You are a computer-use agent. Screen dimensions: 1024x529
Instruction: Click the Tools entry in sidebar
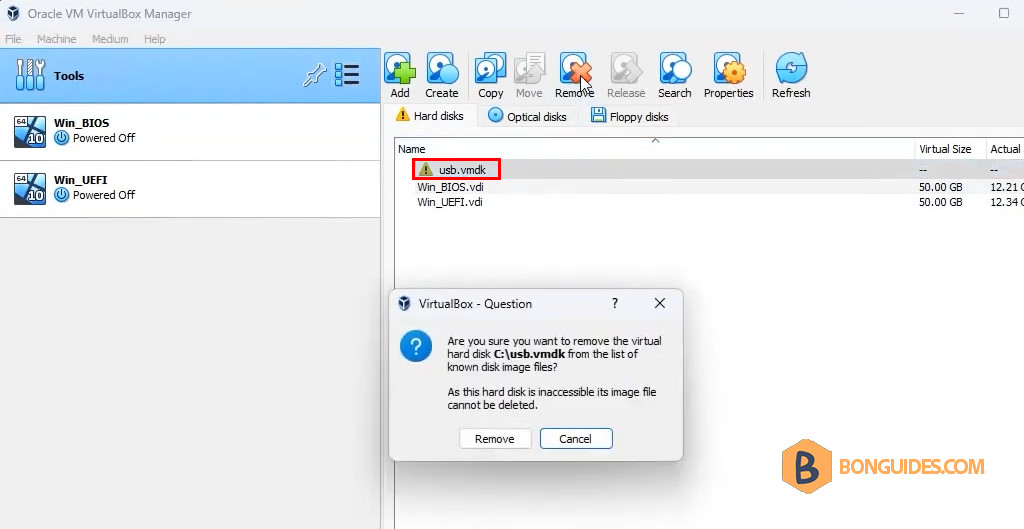click(190, 75)
